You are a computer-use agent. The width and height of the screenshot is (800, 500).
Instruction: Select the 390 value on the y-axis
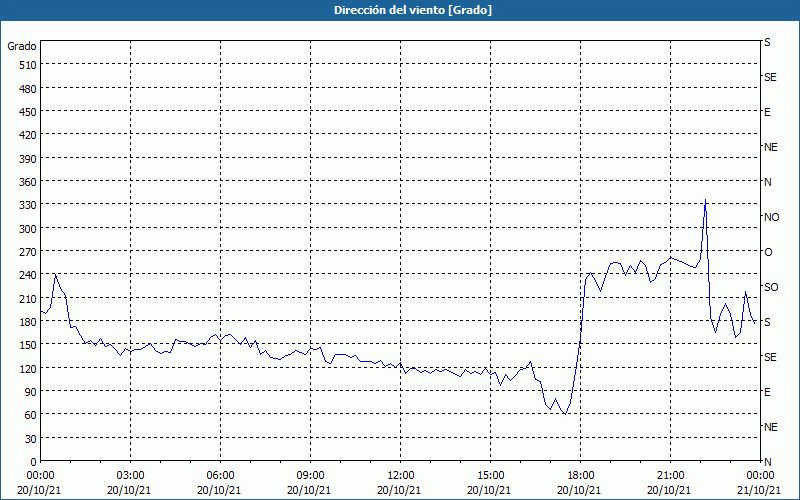pyautogui.click(x=28, y=159)
